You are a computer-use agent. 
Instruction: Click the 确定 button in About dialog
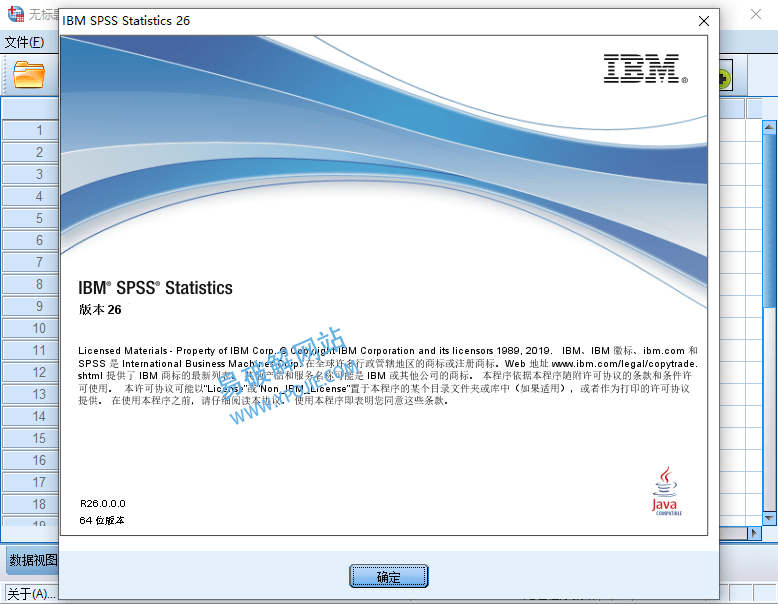coord(389,576)
